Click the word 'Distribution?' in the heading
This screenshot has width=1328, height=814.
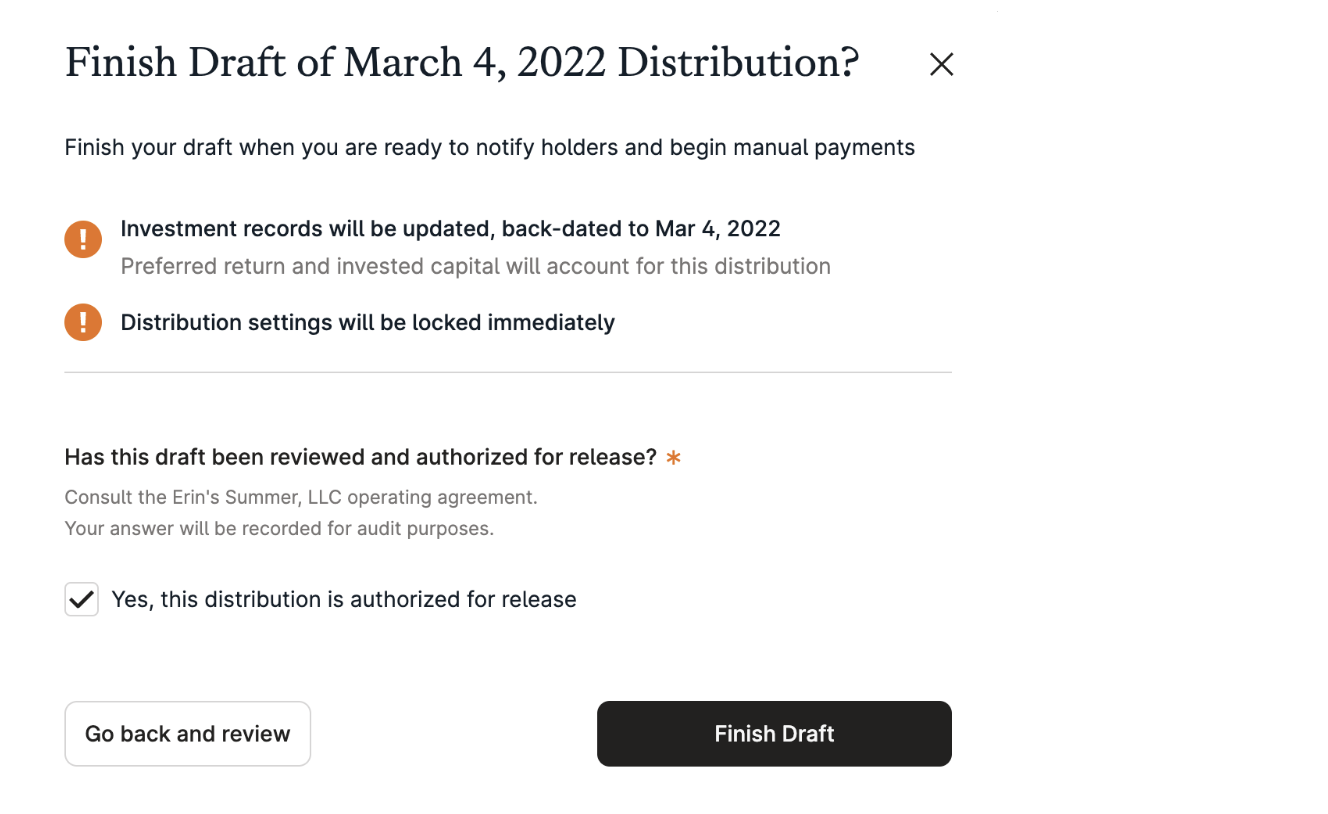click(738, 63)
